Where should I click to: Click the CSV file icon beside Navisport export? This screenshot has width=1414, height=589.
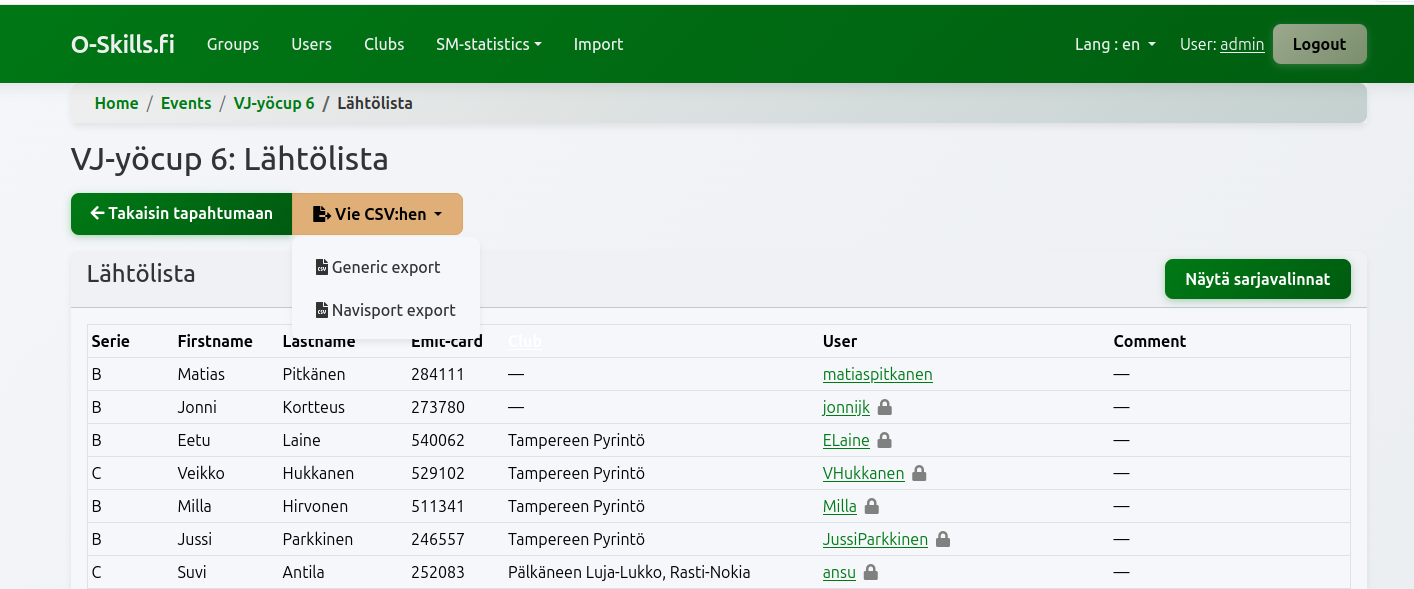pos(322,311)
